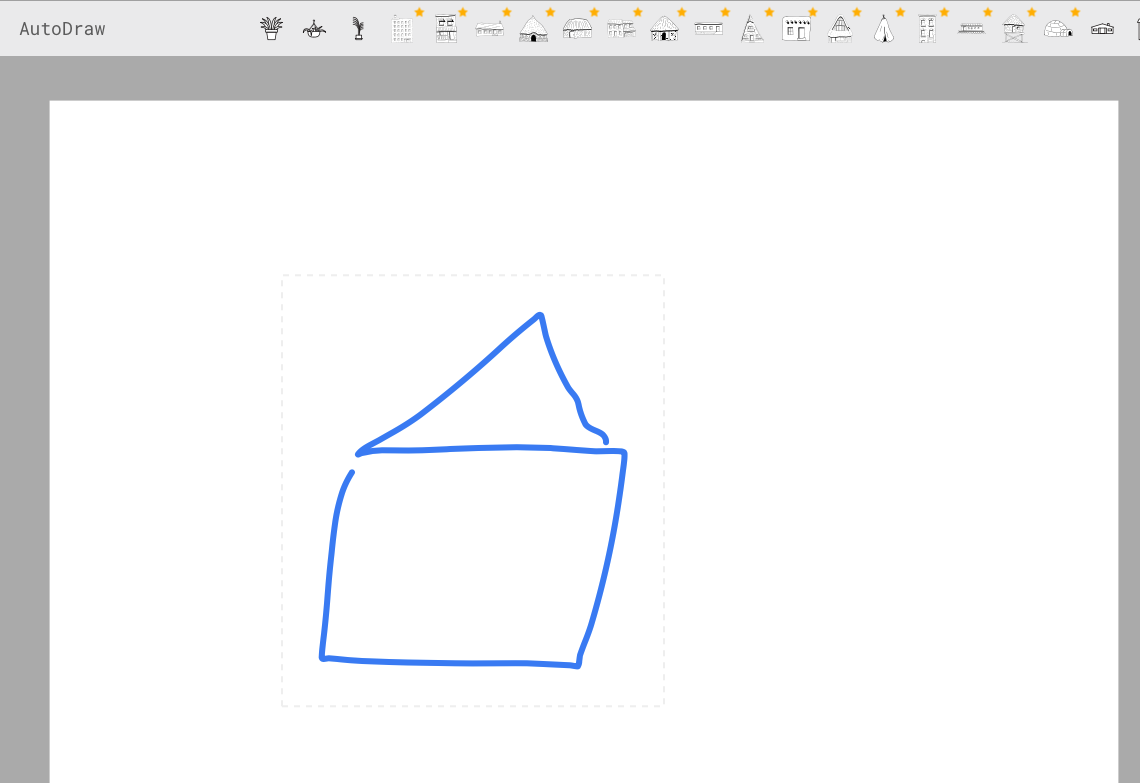Select the flat-roofed long building with windows

(x=709, y=28)
